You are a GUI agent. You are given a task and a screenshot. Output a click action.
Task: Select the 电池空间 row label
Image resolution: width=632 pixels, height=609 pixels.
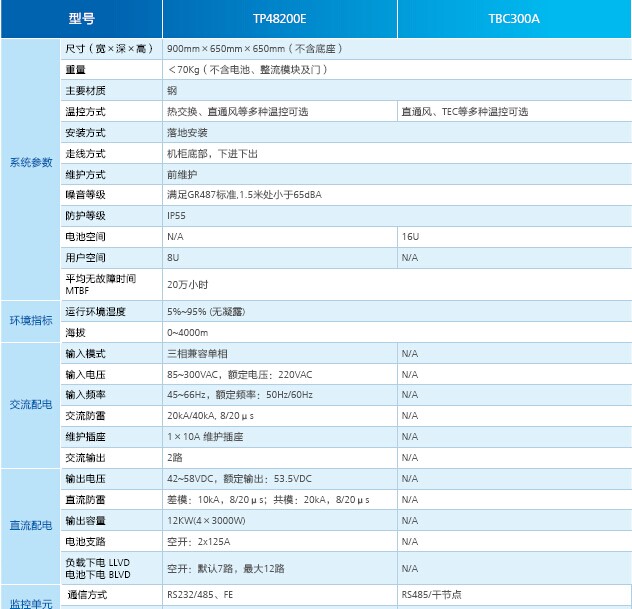pos(85,237)
